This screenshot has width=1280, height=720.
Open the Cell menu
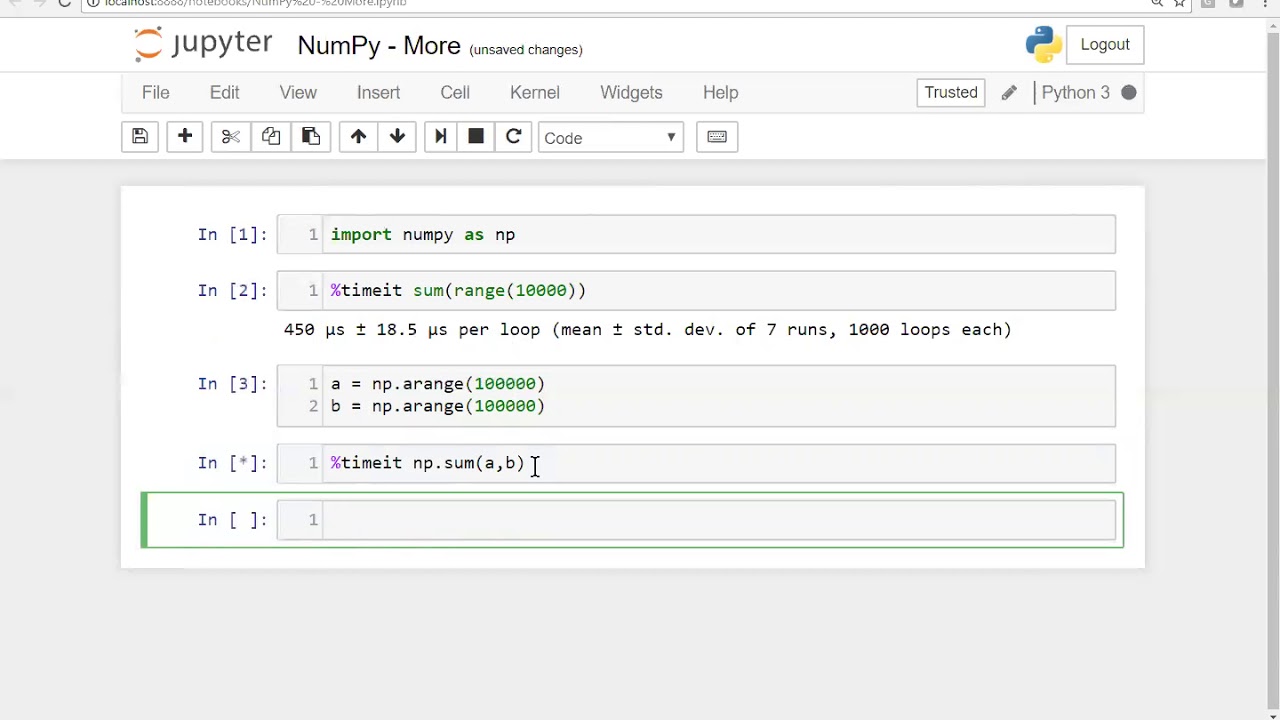tap(455, 93)
